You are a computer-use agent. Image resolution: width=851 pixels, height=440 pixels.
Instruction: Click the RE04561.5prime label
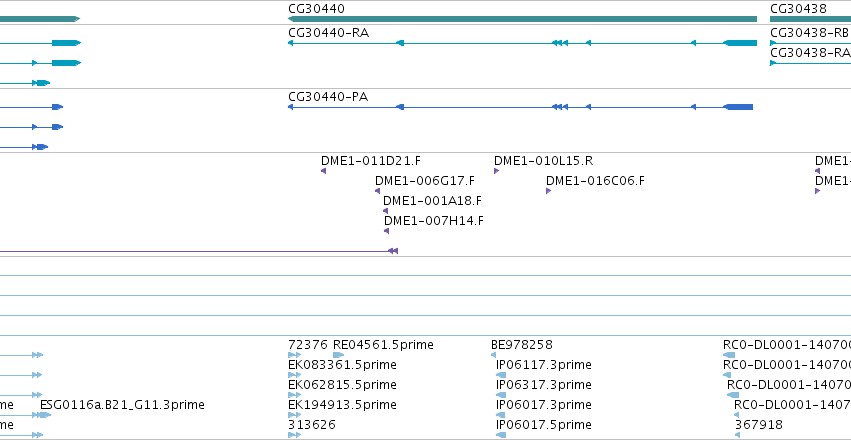[x=383, y=345]
